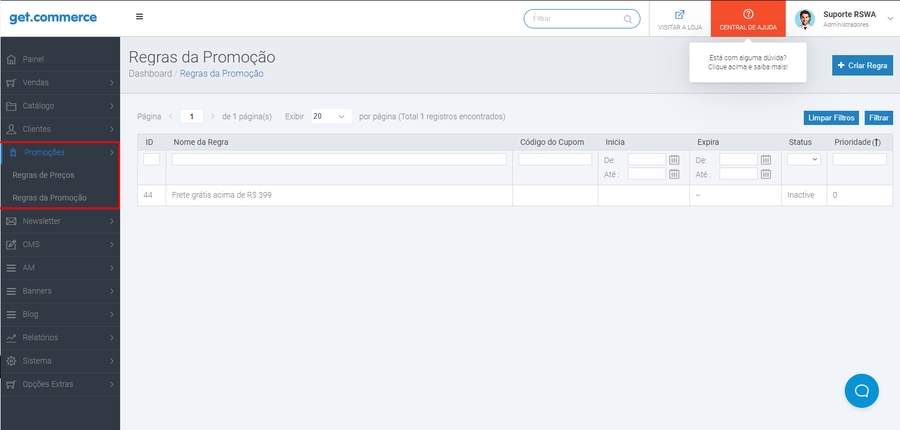This screenshot has width=900, height=430.
Task: Click the Criar Regra button
Action: tap(862, 65)
